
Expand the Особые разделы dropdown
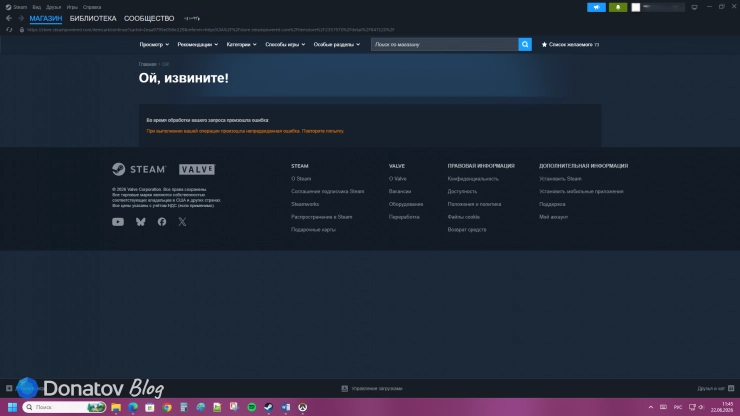point(336,44)
